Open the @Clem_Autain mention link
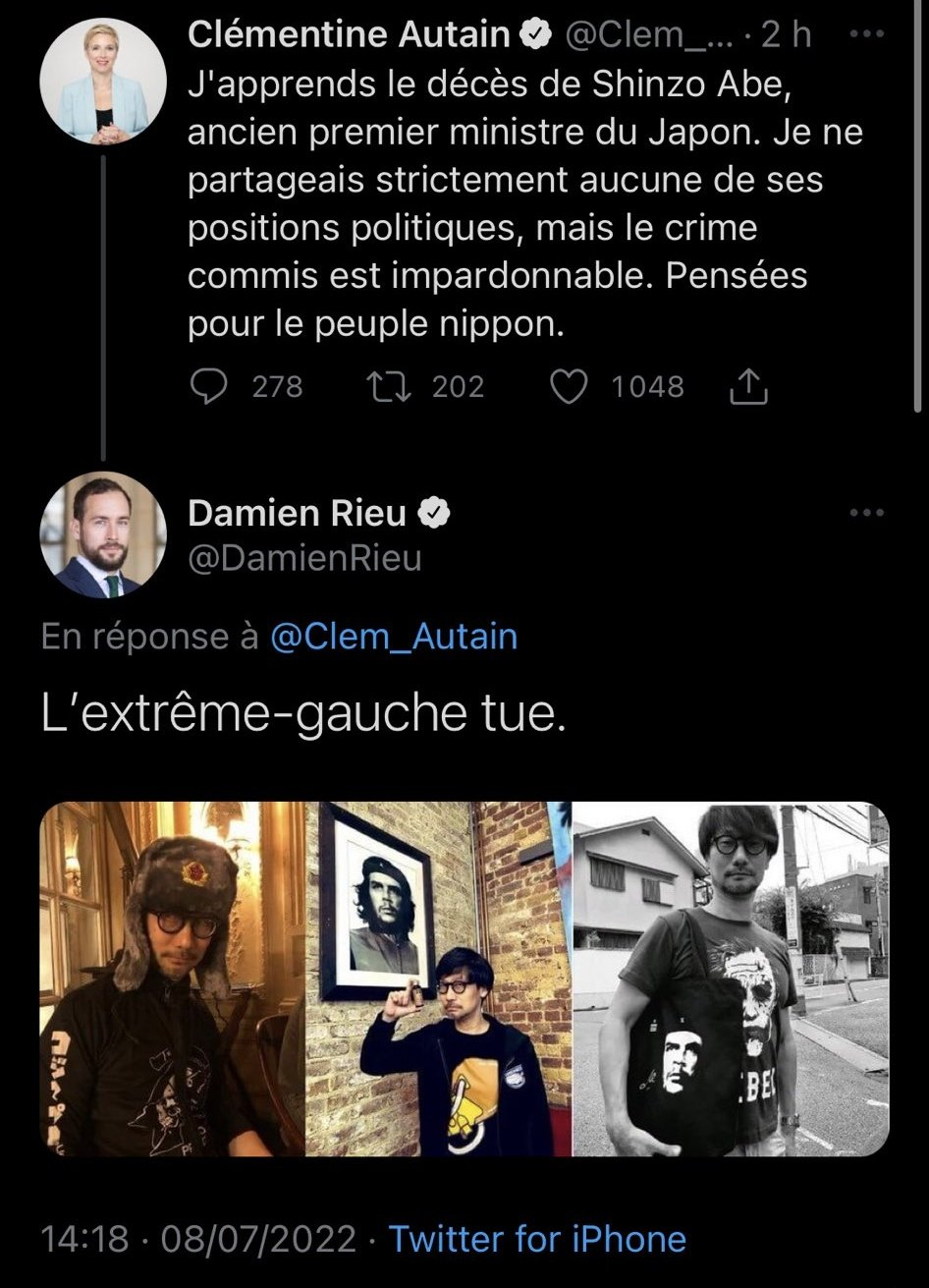Screen dimensions: 929x1288 click(393, 637)
